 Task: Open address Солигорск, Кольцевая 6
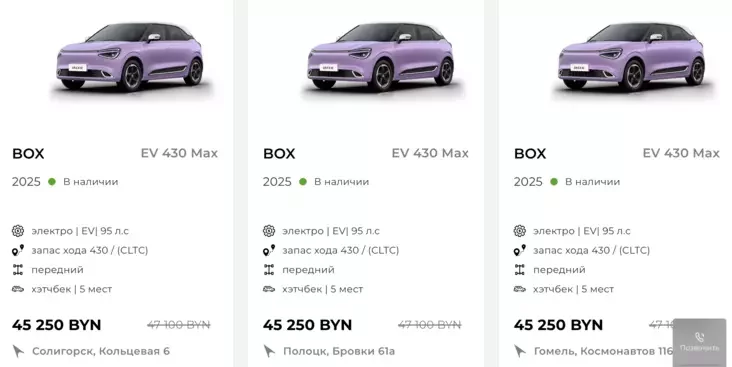(101, 351)
